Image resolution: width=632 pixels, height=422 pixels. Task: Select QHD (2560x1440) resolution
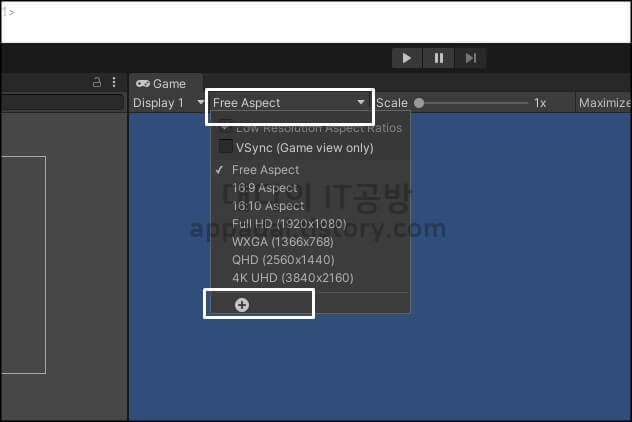pyautogui.click(x=310, y=260)
